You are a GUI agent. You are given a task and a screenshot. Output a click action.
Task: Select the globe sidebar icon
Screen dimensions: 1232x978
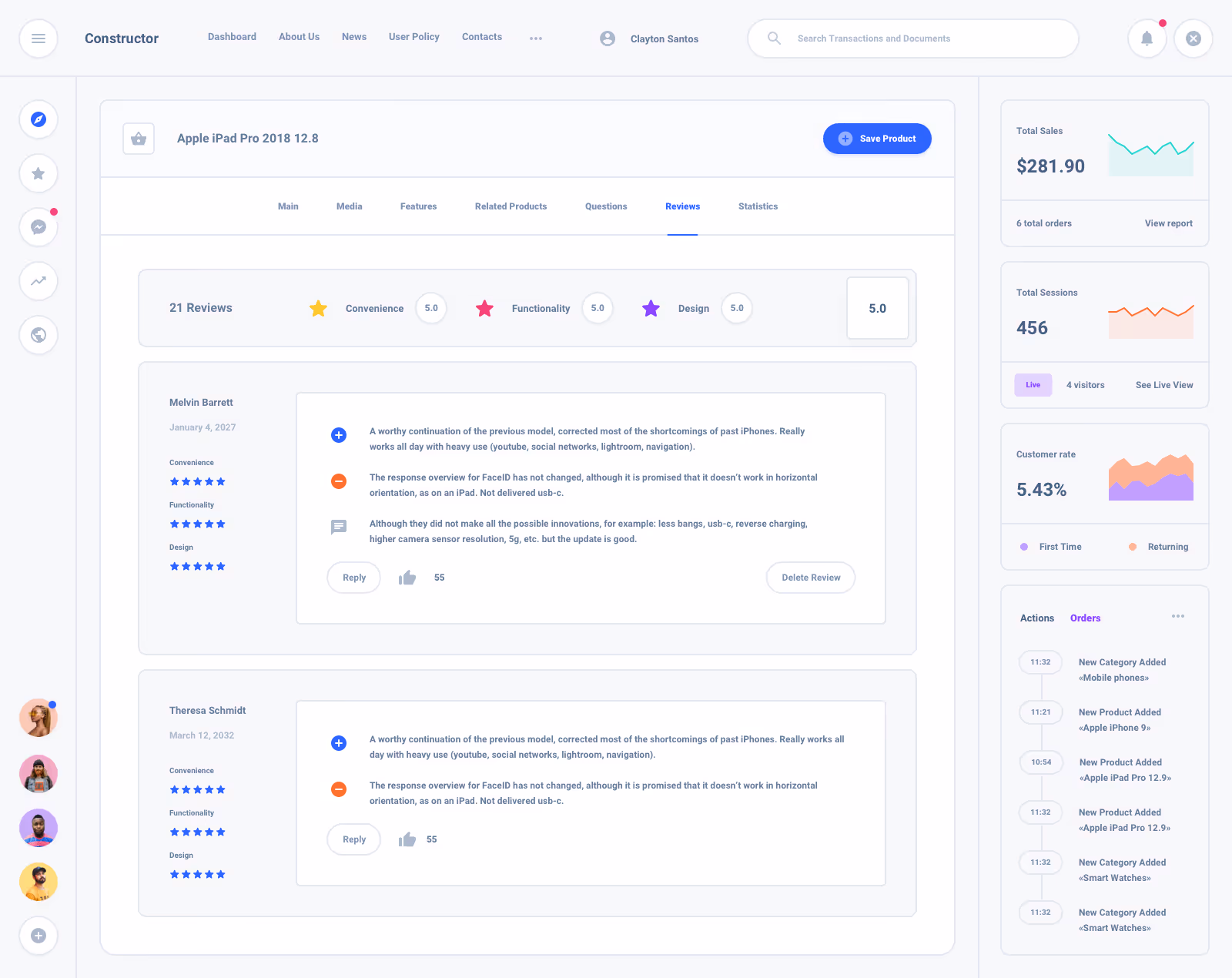[38, 335]
